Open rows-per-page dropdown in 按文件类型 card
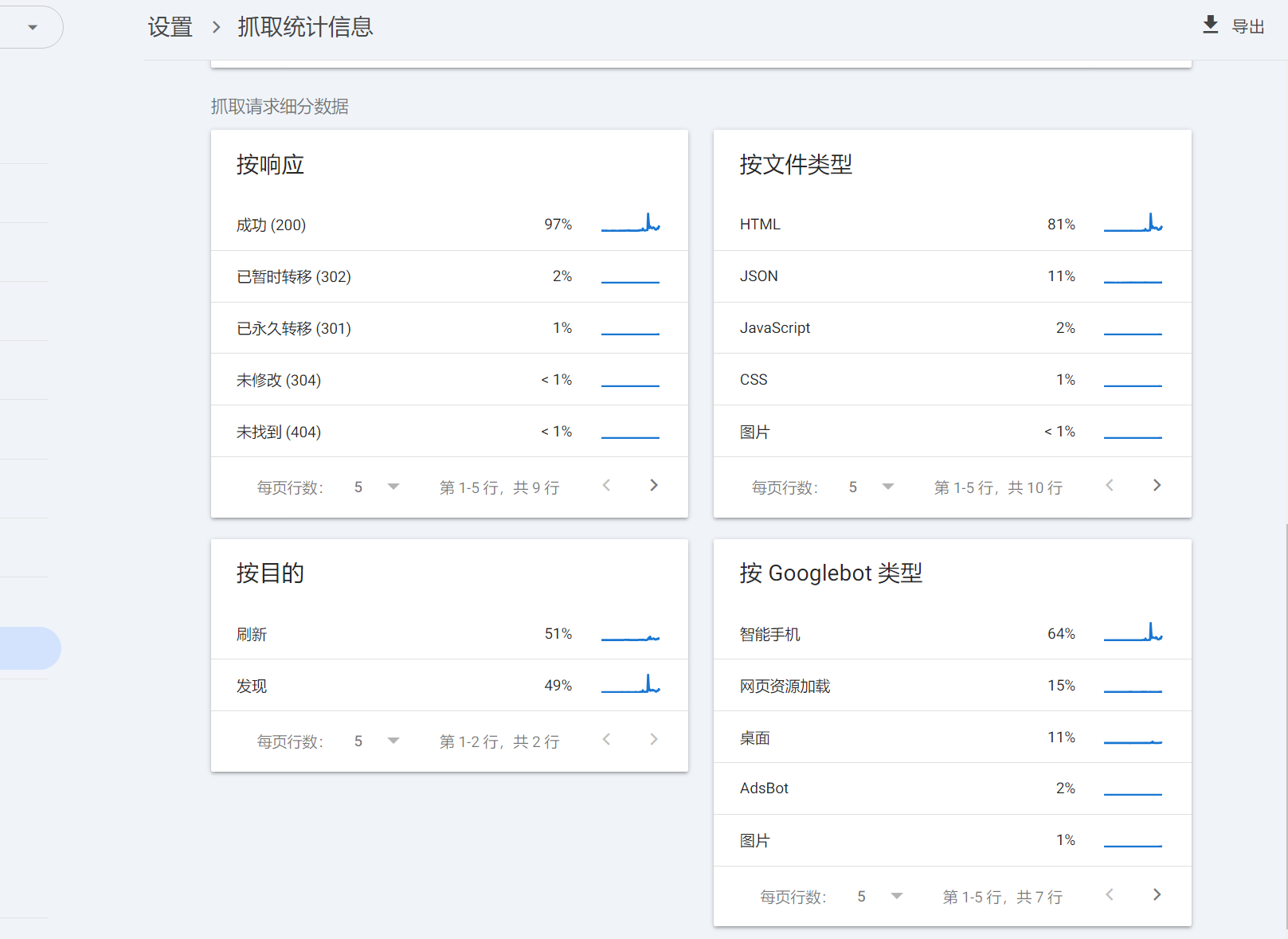This screenshot has width=1288, height=939. 871,487
